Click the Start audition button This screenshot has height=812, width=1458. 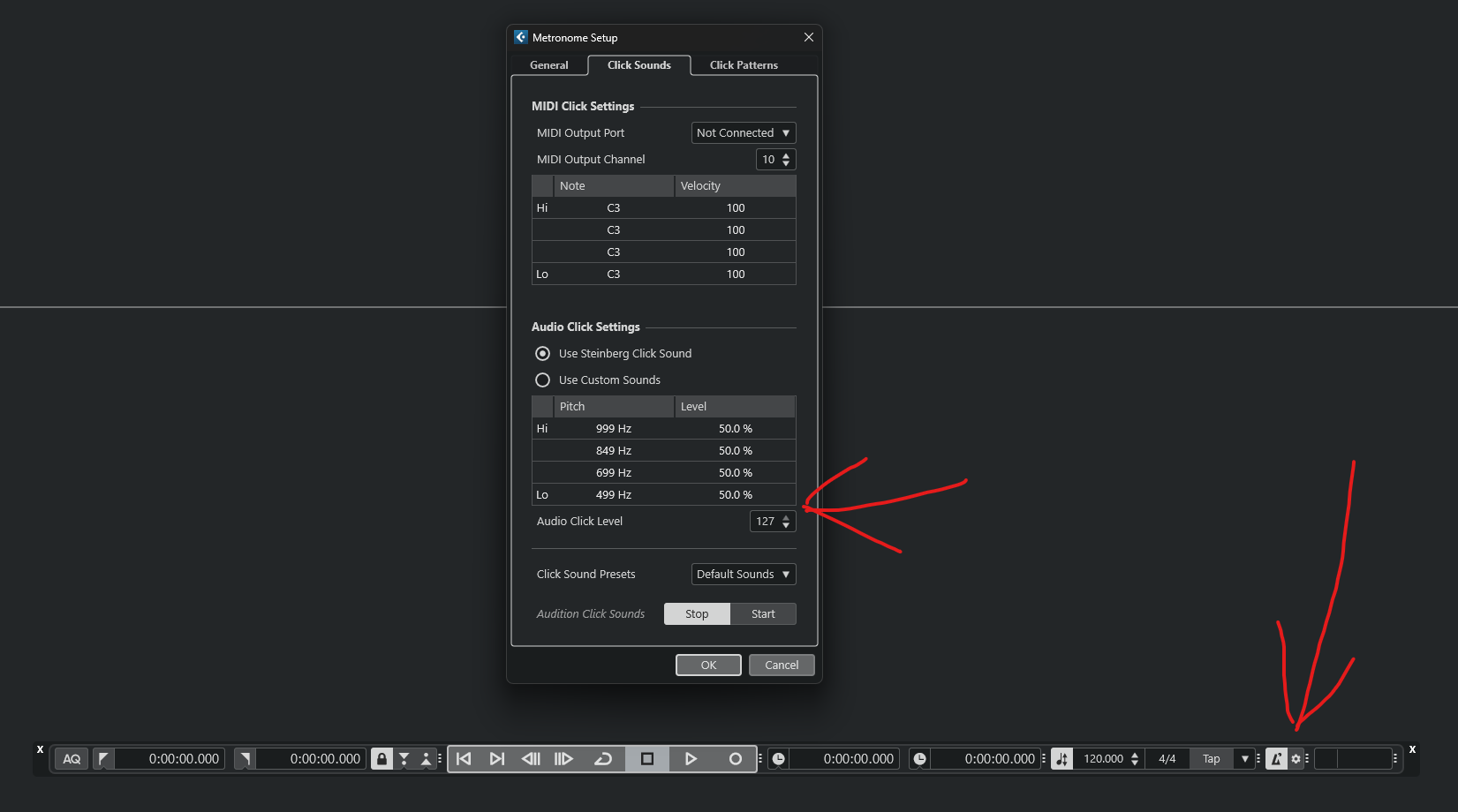tap(763, 614)
